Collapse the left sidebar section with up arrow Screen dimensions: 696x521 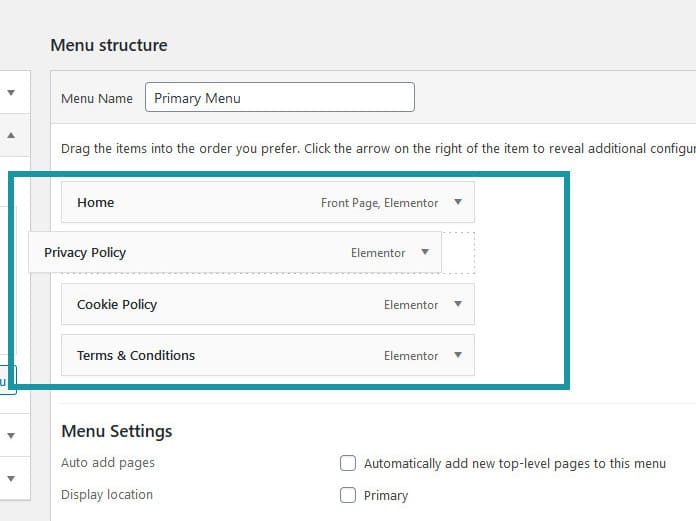pos(11,134)
